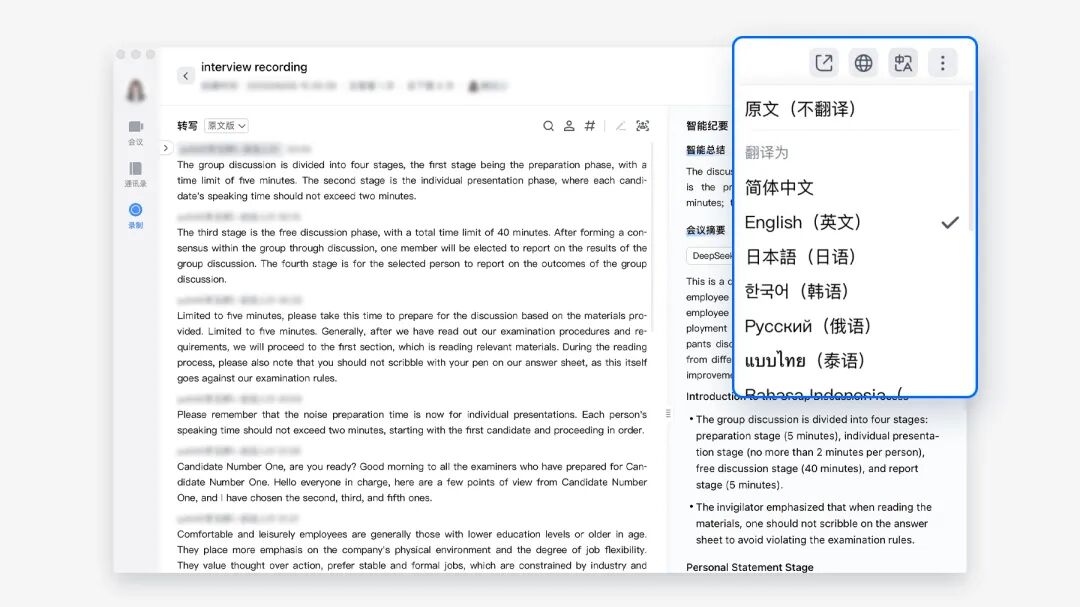The width and height of the screenshot is (1080, 607).
Task: Click bullet 'The invigilator emphasized that'
Action: pyautogui.click(x=811, y=524)
